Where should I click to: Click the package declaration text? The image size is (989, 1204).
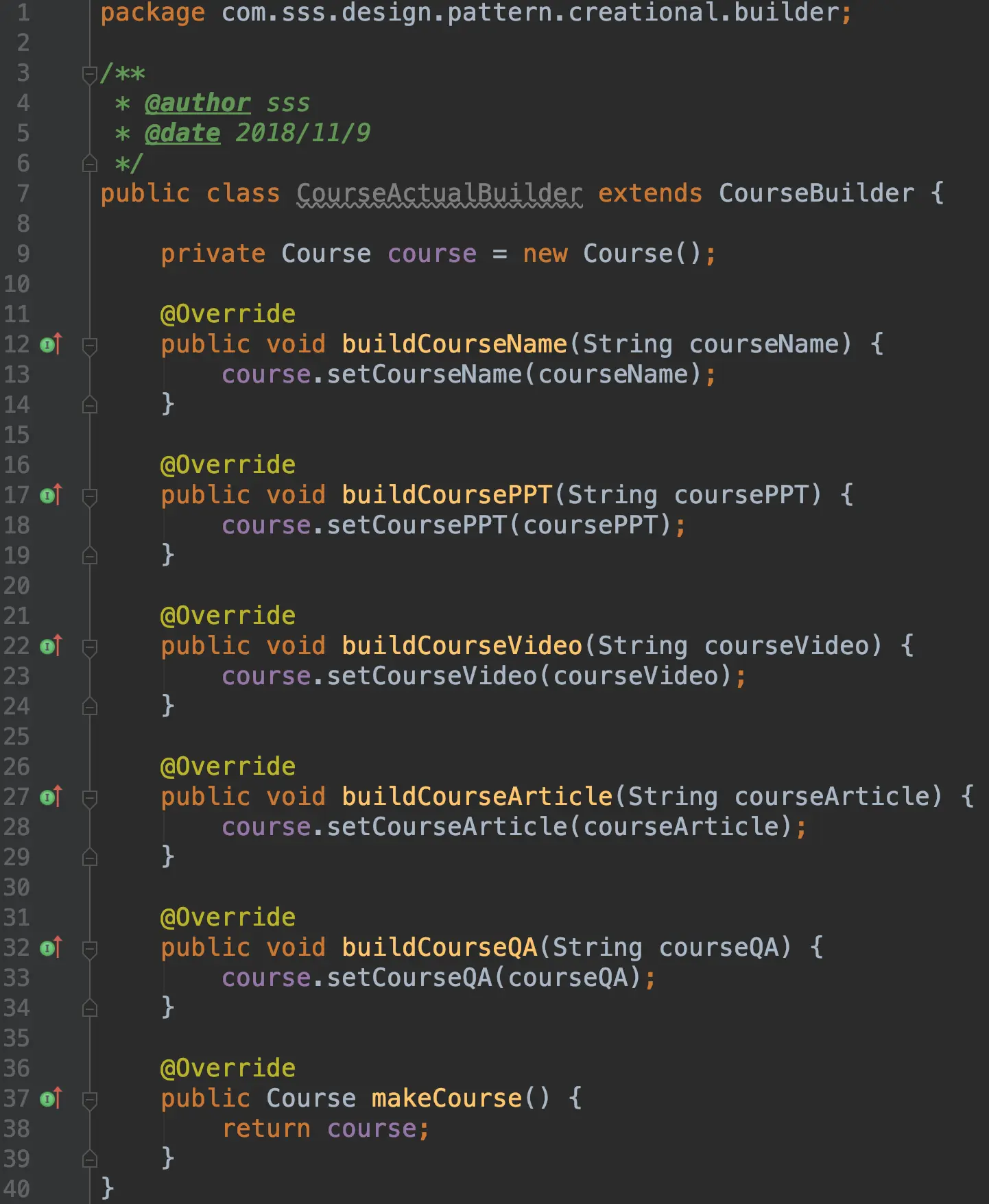[x=476, y=13]
